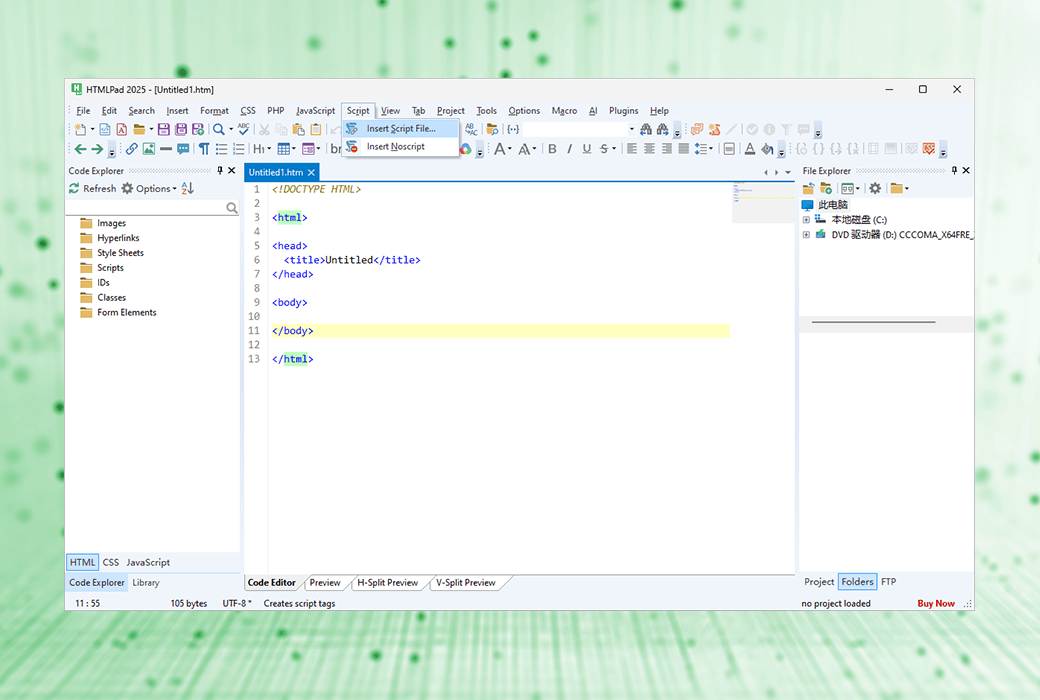Switch to the FTP tab

[x=889, y=582]
